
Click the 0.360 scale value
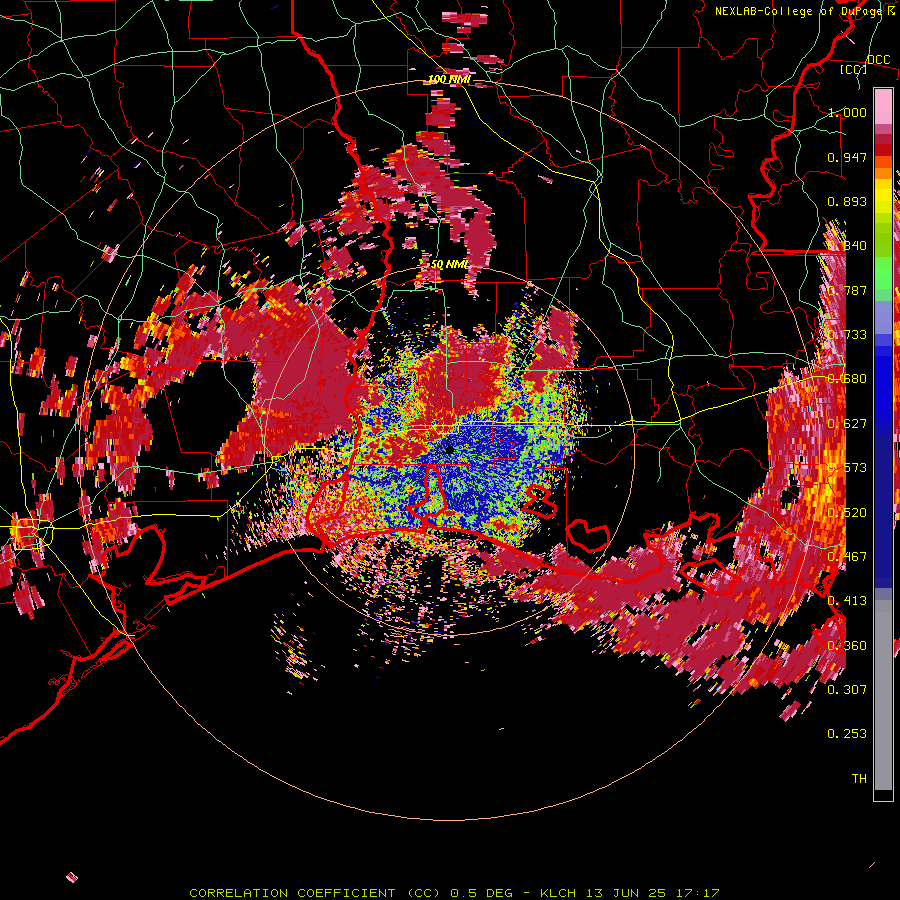(x=847, y=646)
